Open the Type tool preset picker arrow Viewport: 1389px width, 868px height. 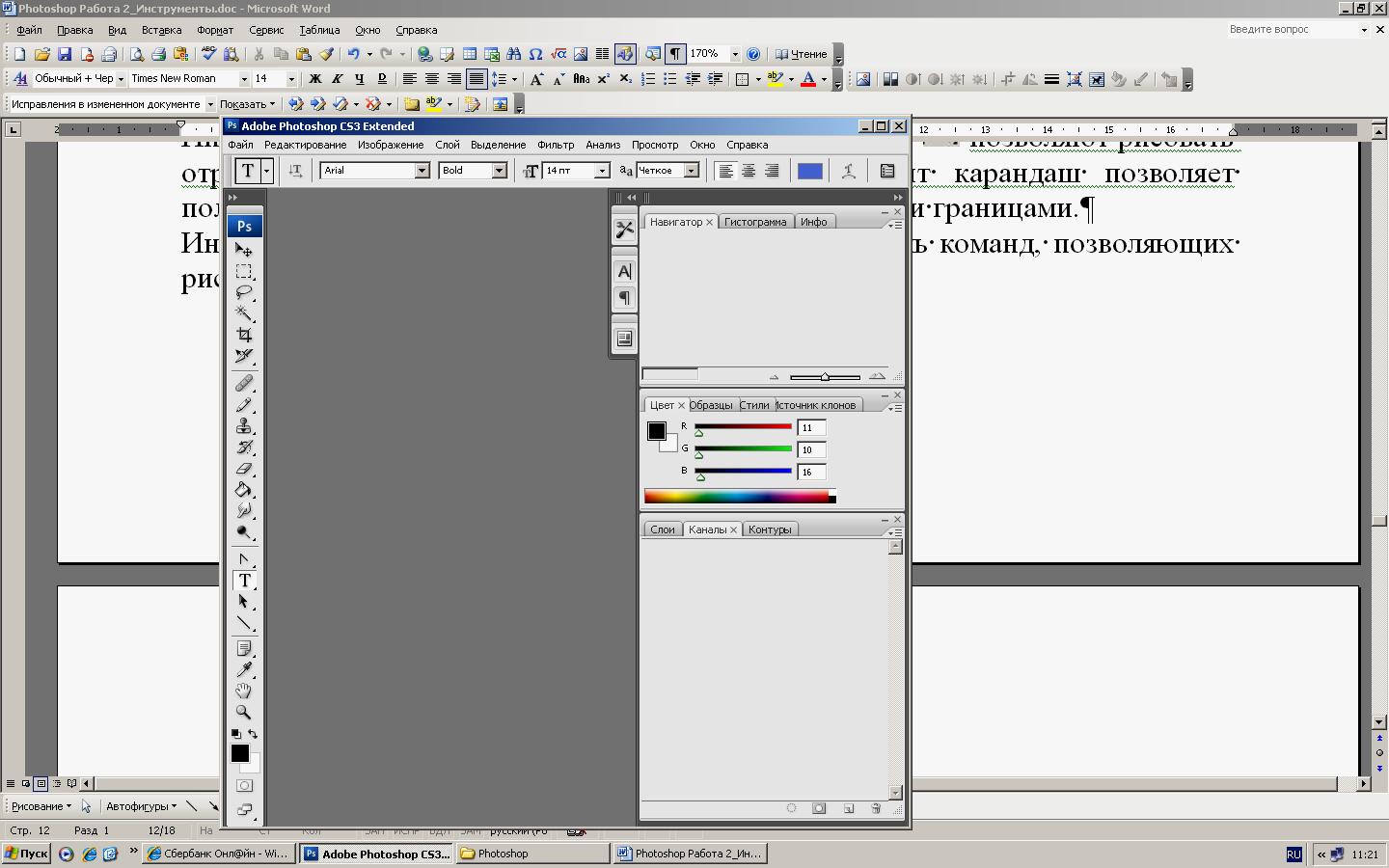tap(267, 171)
